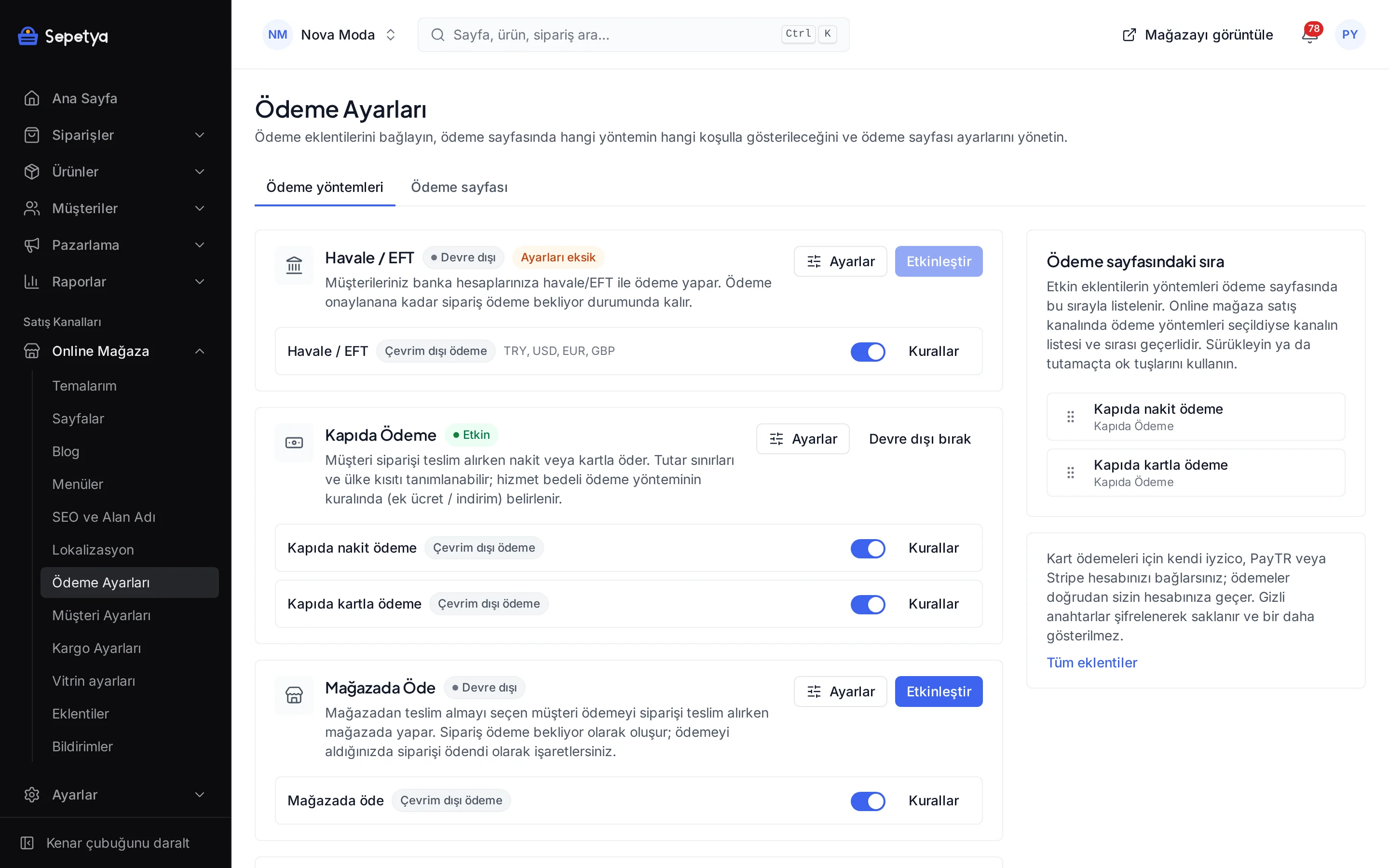Screen dimensions: 1389x868
Task: Click the Havale / EFT bank icon
Action: pos(294,265)
